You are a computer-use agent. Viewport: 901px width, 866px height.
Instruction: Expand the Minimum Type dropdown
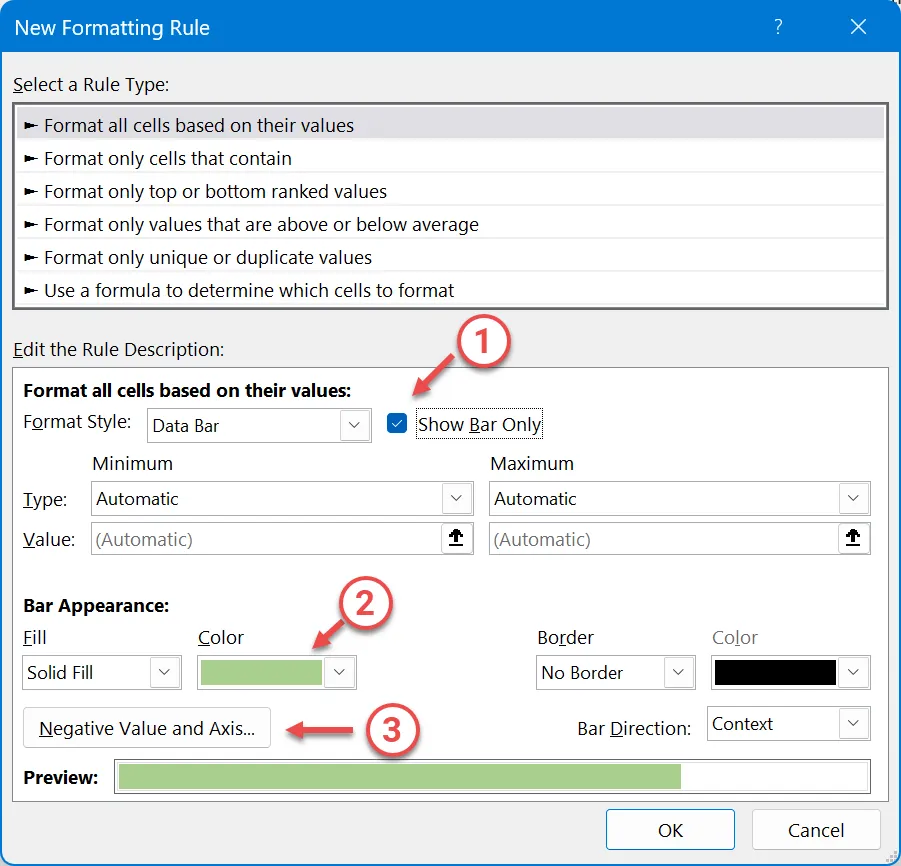[456, 498]
